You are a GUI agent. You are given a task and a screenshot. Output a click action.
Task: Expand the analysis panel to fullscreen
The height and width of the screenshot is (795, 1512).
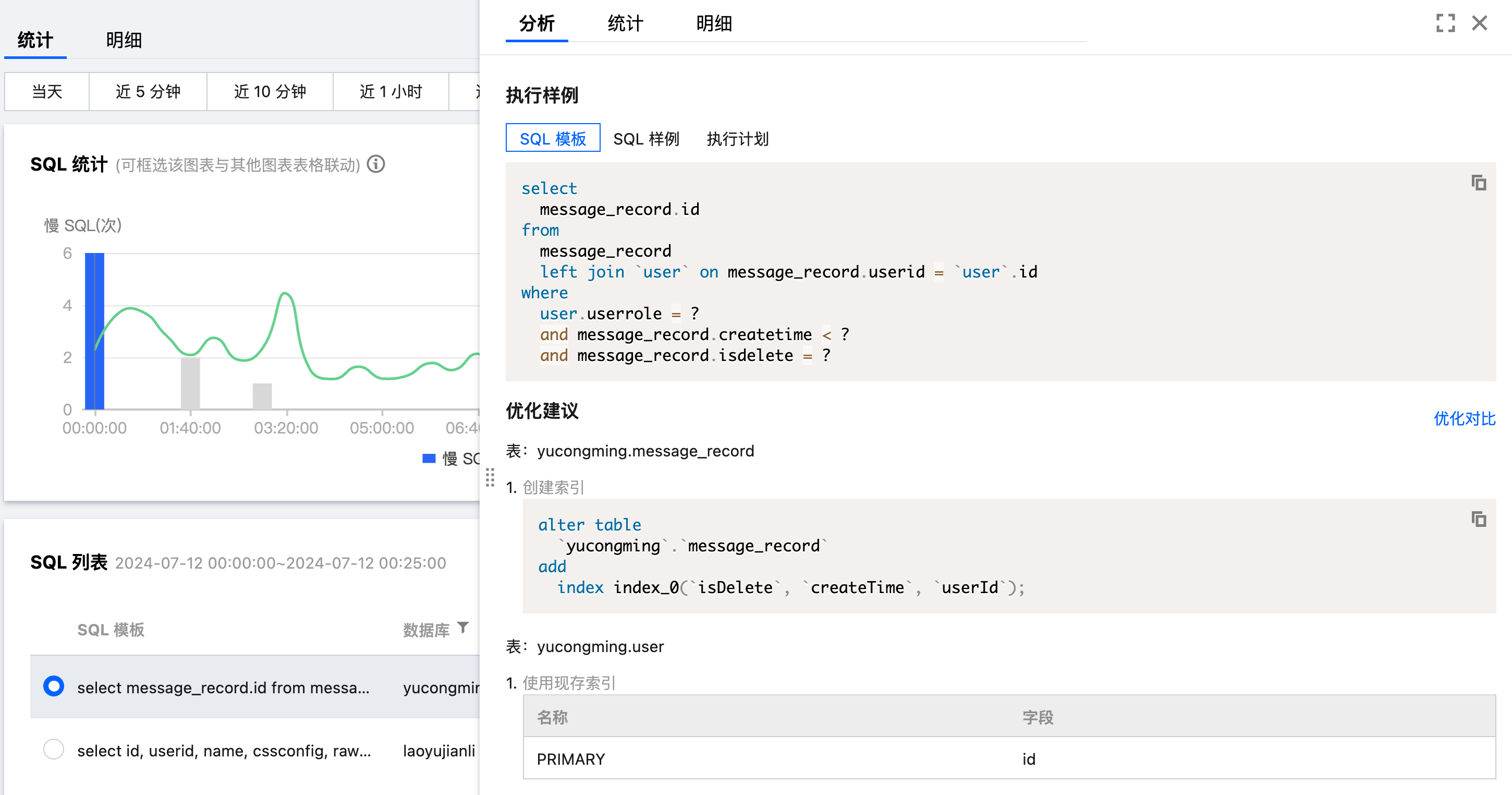point(1446,23)
